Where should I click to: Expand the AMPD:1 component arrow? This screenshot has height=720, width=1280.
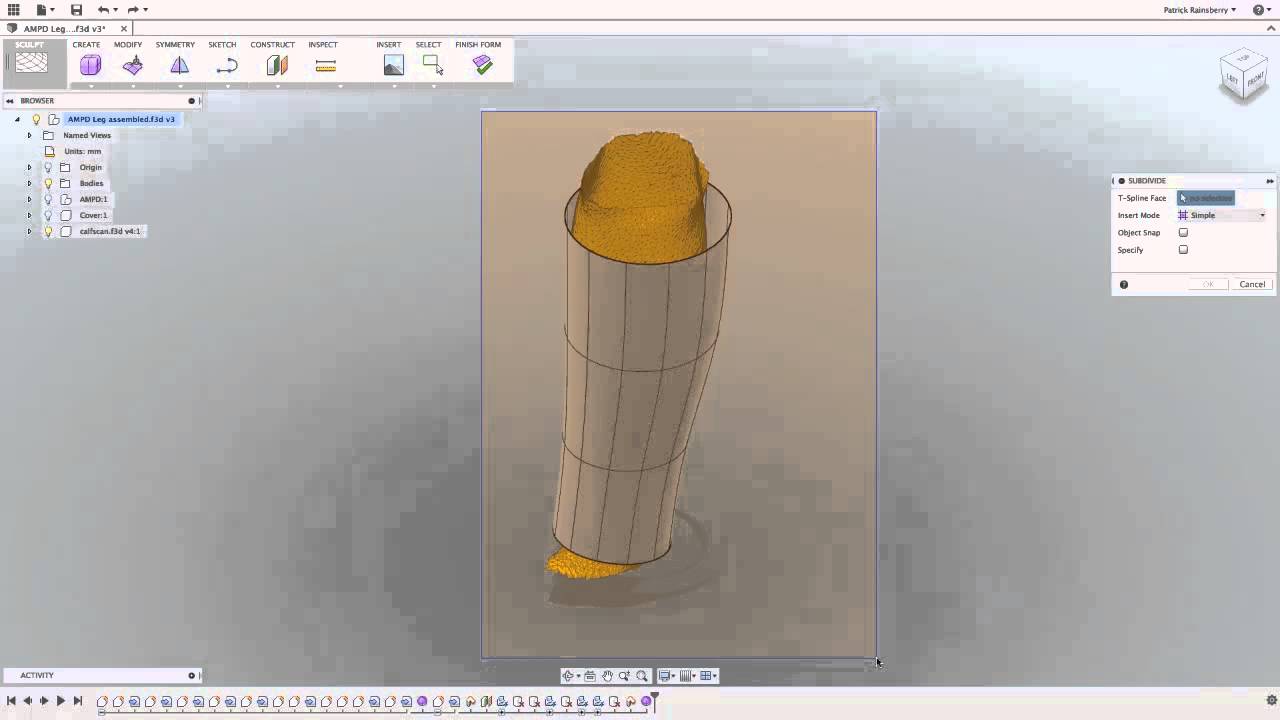click(x=29, y=199)
